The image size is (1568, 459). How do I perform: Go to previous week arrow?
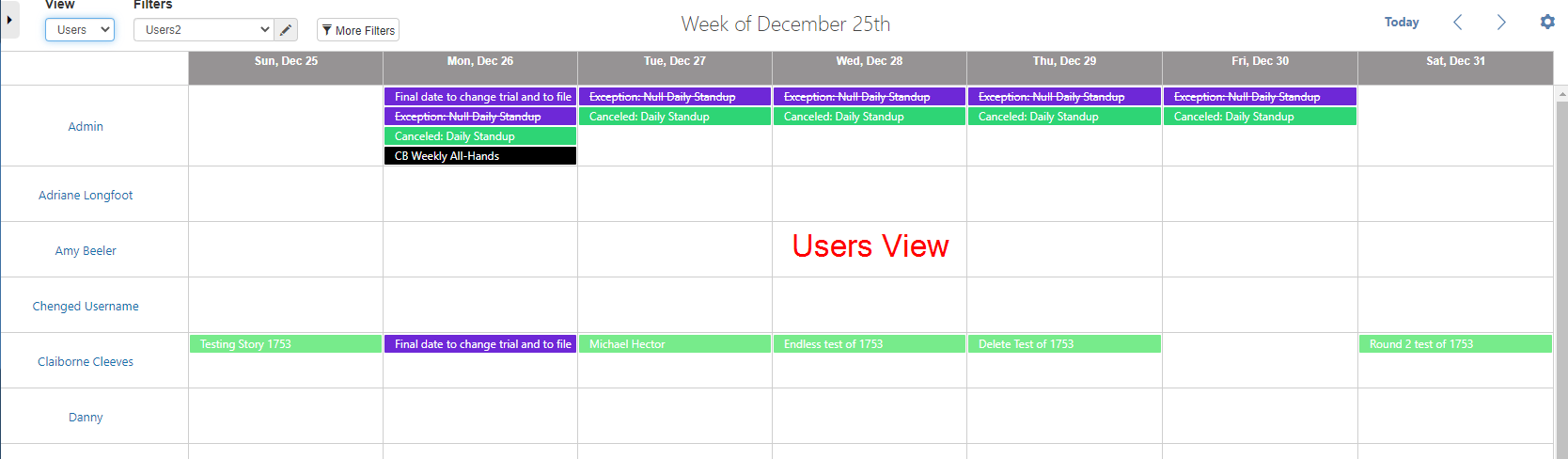coord(1458,22)
